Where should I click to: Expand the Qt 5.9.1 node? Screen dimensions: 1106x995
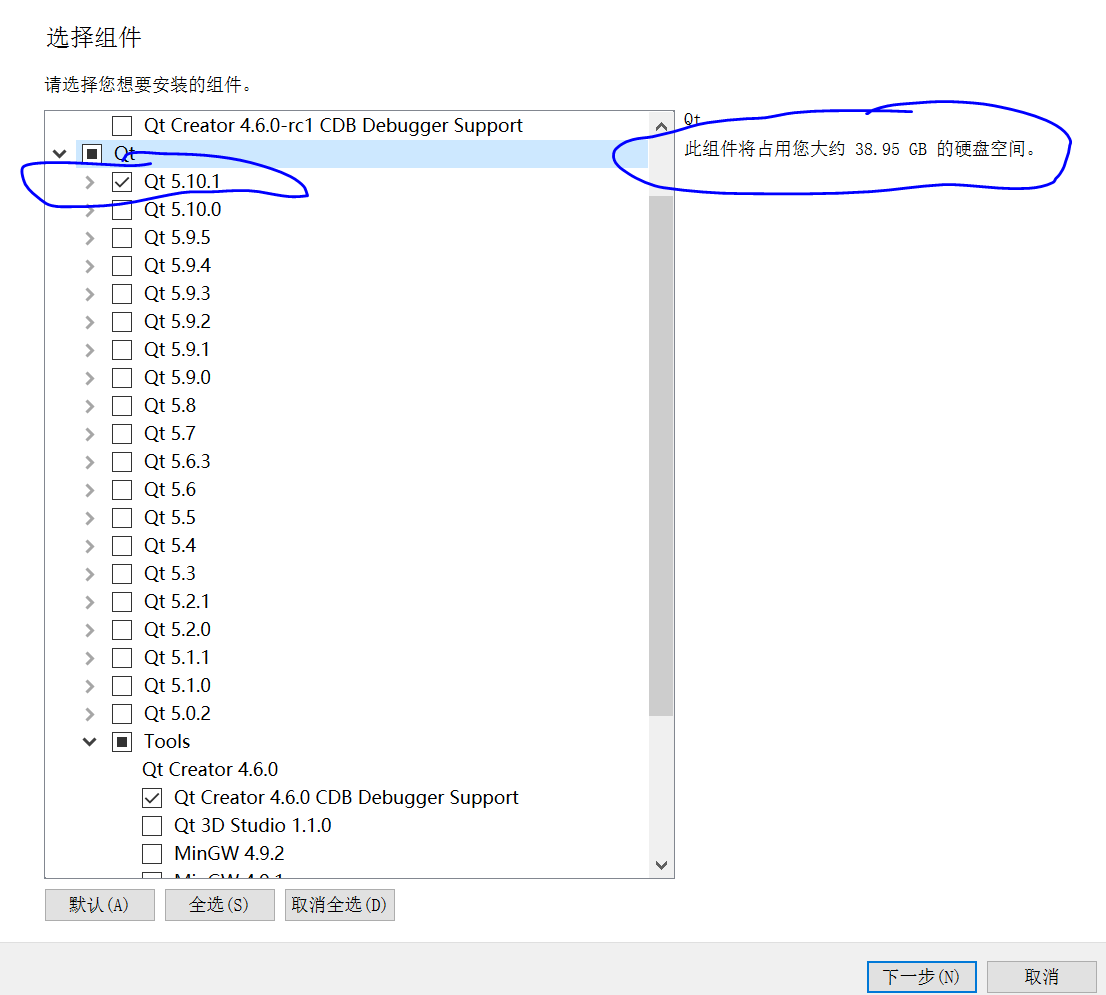coord(90,350)
